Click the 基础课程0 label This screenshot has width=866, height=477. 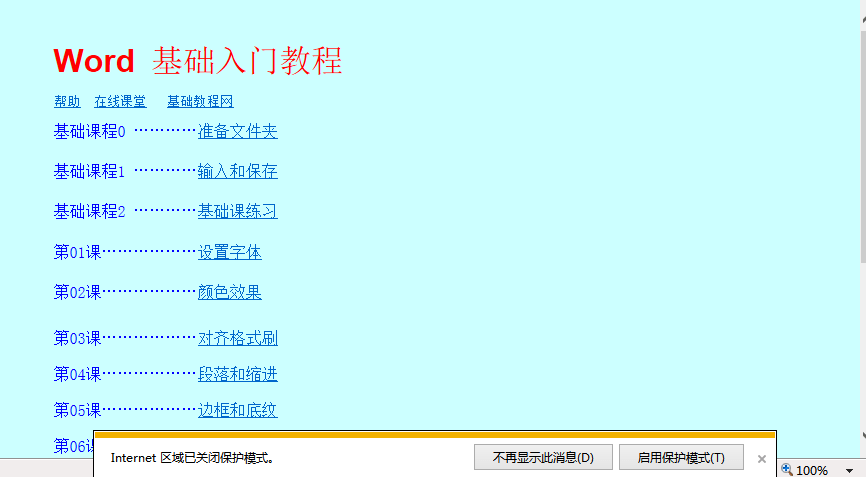[x=89, y=131]
